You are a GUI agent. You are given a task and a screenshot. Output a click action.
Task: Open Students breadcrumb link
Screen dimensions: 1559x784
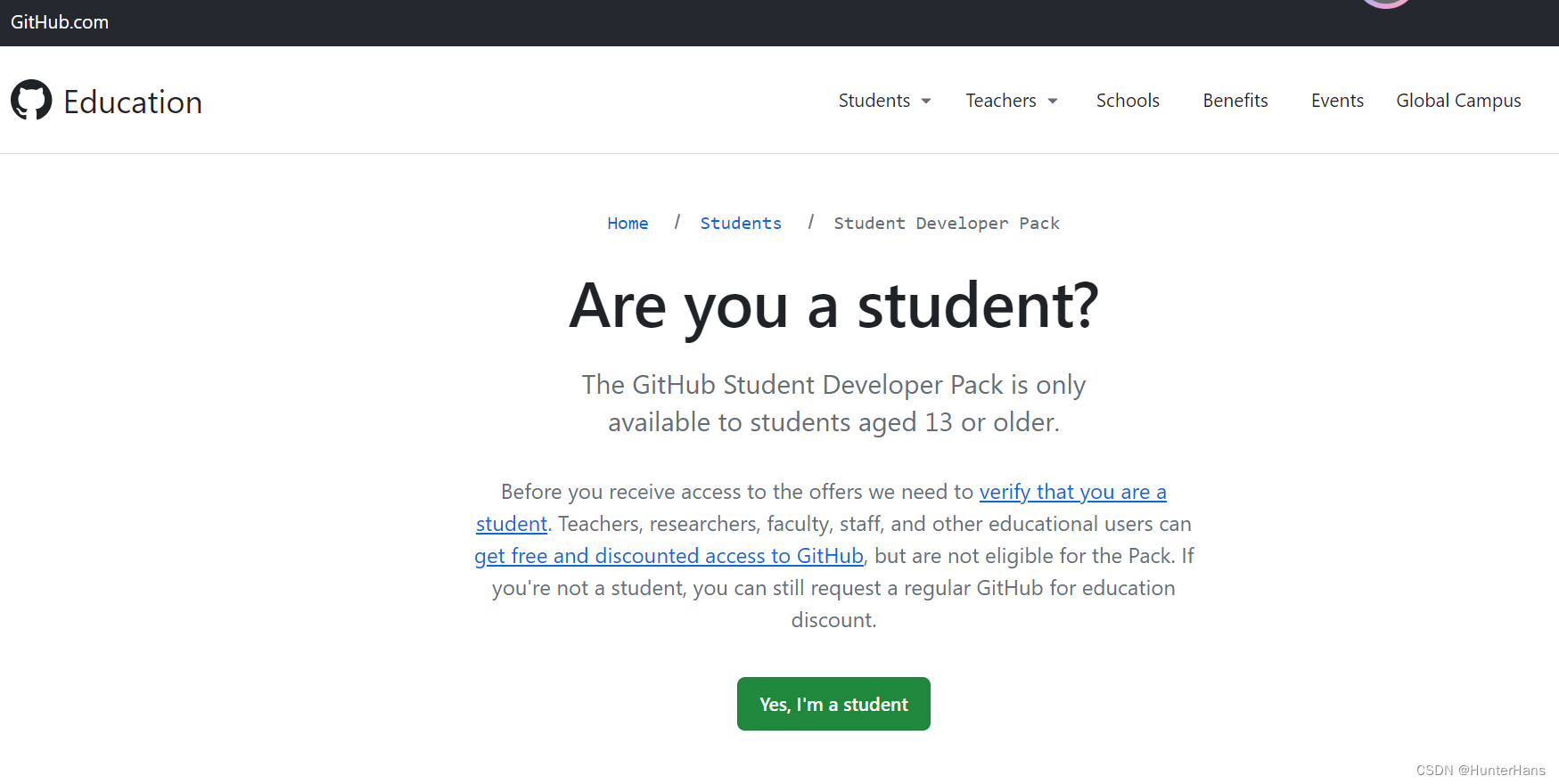(x=741, y=223)
